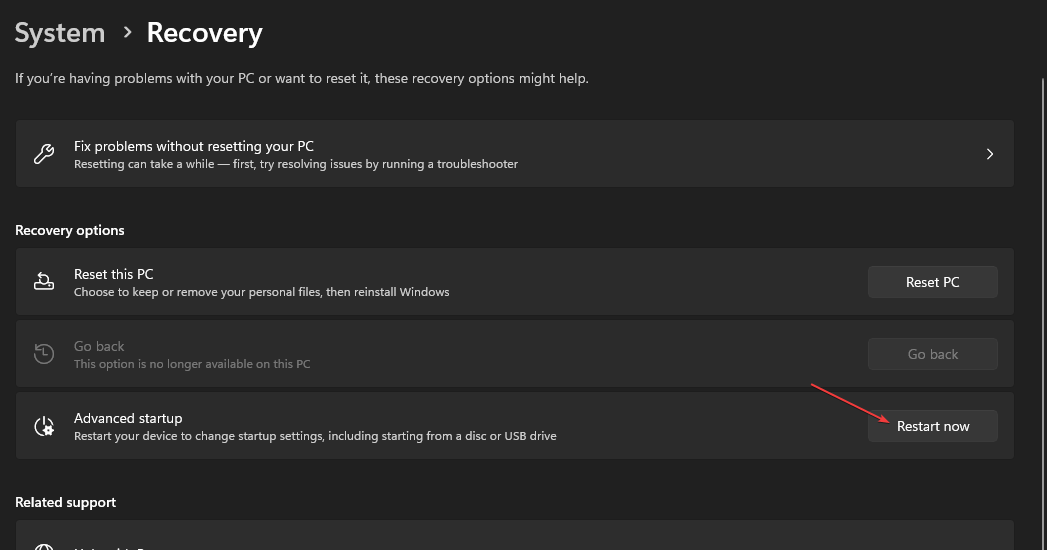1047x550 pixels.
Task: Click the Reset this PC title text
Action: tap(113, 274)
